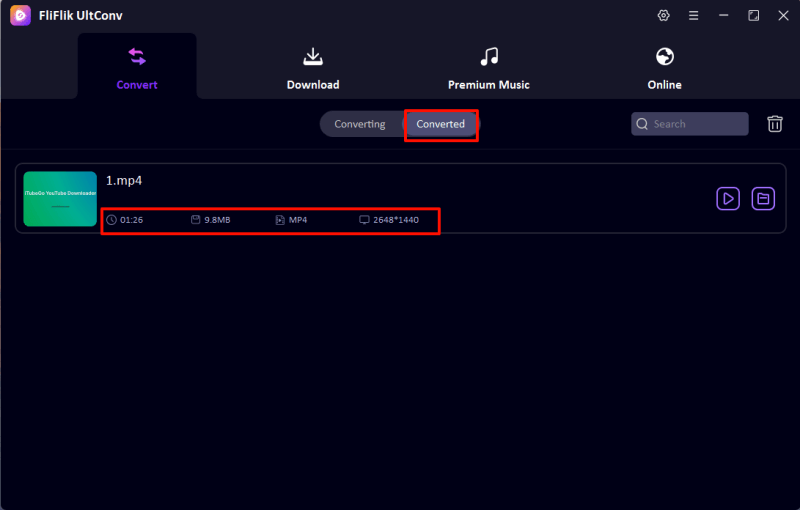Select the Converted toggle option
Image resolution: width=800 pixels, height=510 pixels.
click(441, 124)
